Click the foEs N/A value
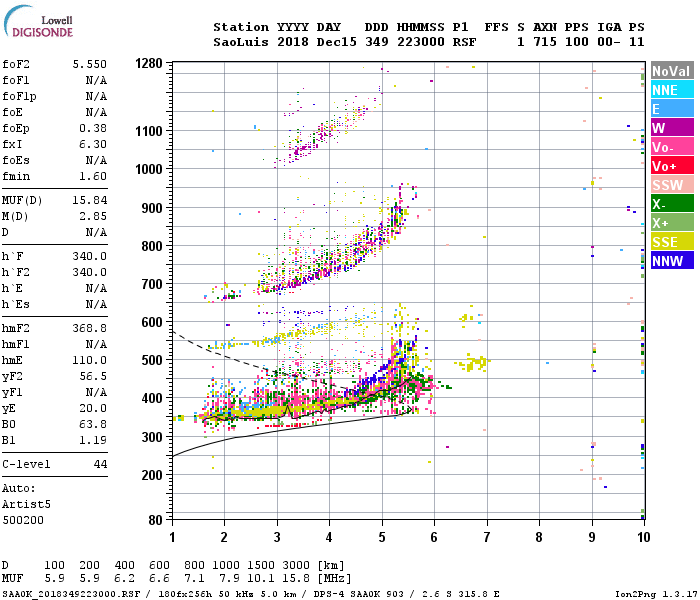This screenshot has width=700, height=600. tap(96, 160)
